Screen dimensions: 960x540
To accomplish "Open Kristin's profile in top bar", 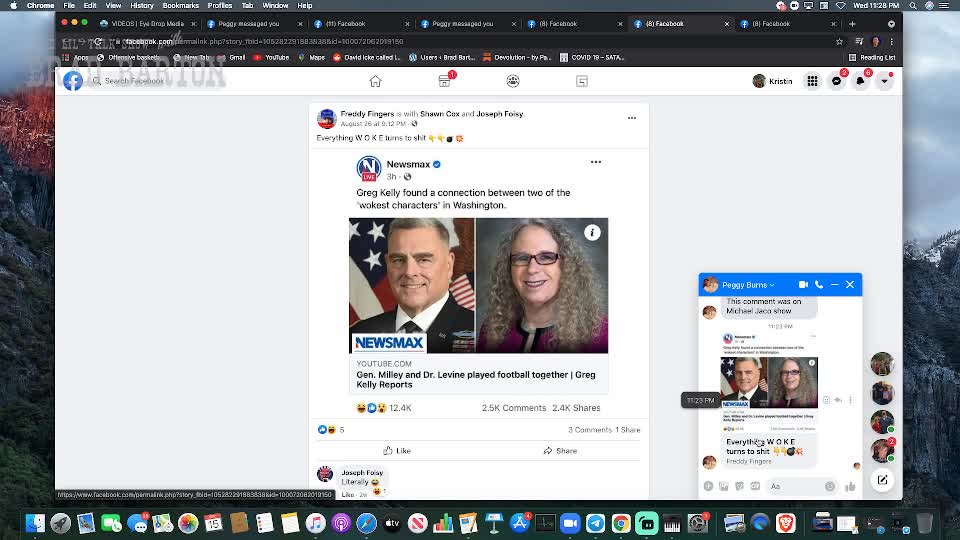I will pos(773,81).
